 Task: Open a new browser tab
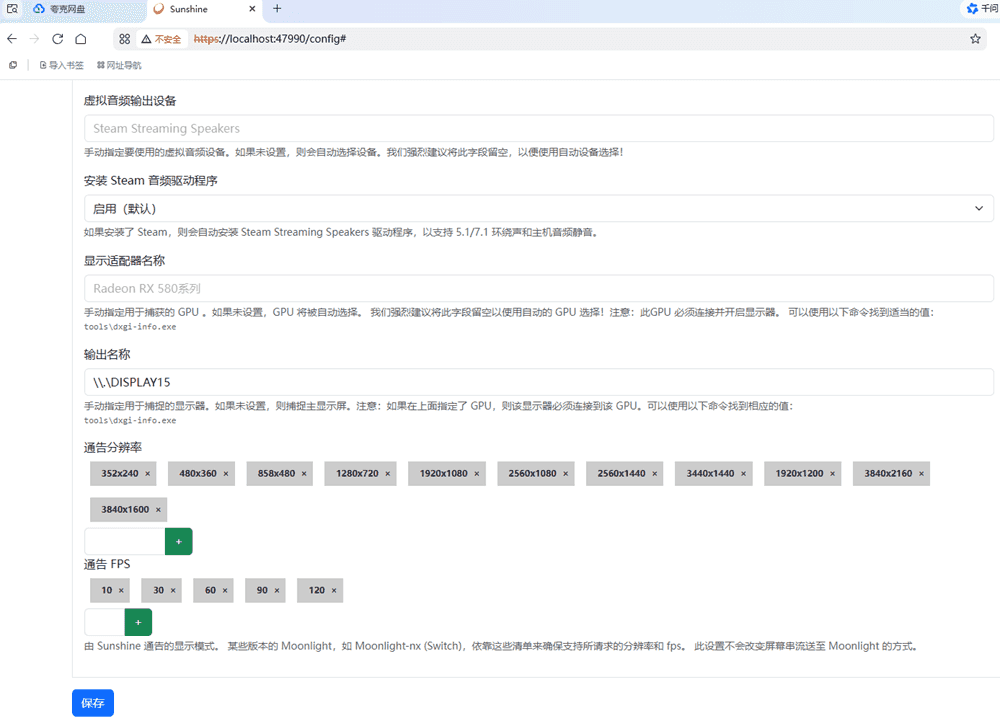277,9
